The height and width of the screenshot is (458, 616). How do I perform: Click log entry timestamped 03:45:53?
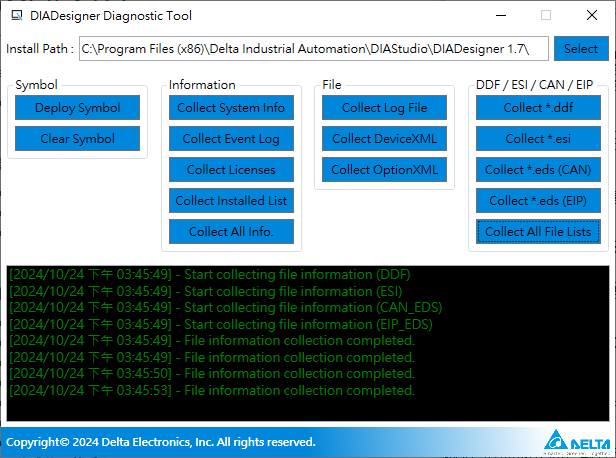212,390
